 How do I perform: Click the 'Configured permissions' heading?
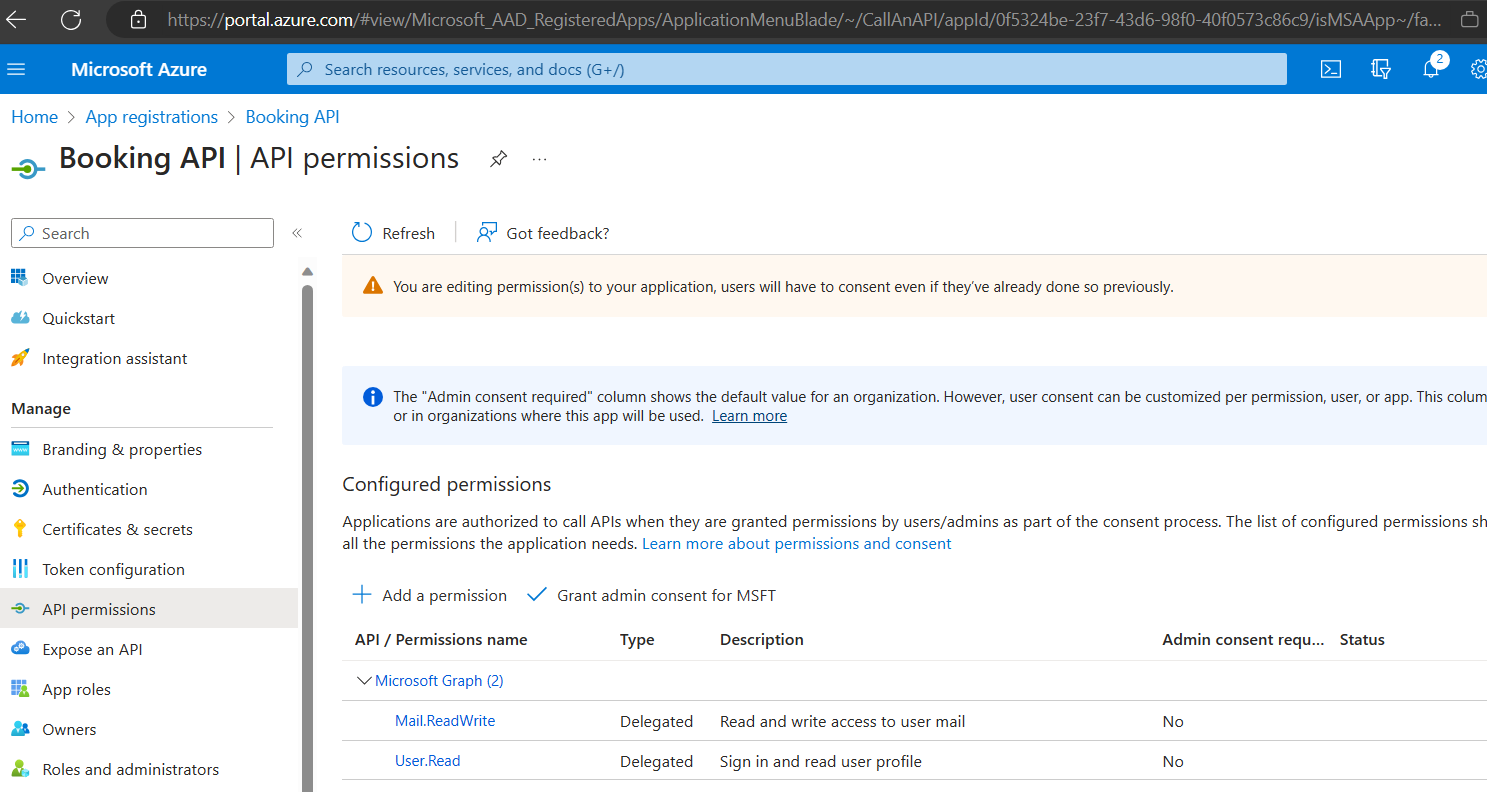(447, 484)
